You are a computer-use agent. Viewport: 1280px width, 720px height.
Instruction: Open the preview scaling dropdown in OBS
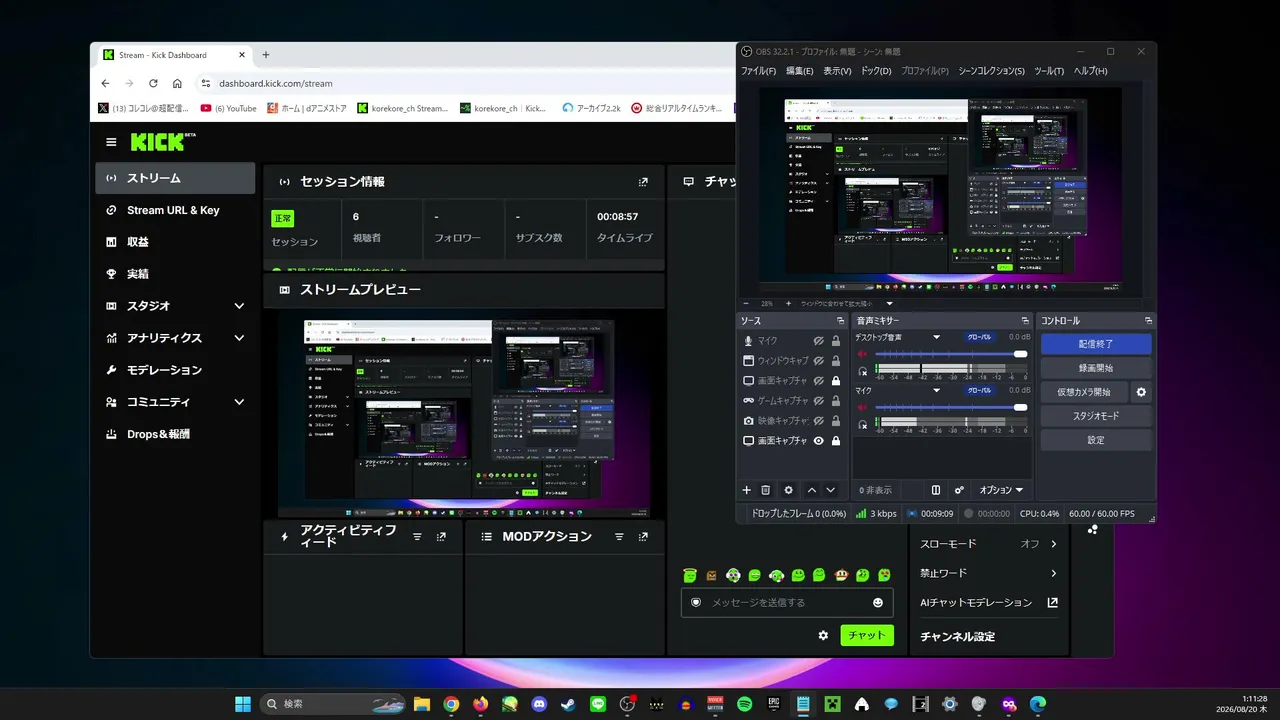tap(889, 303)
